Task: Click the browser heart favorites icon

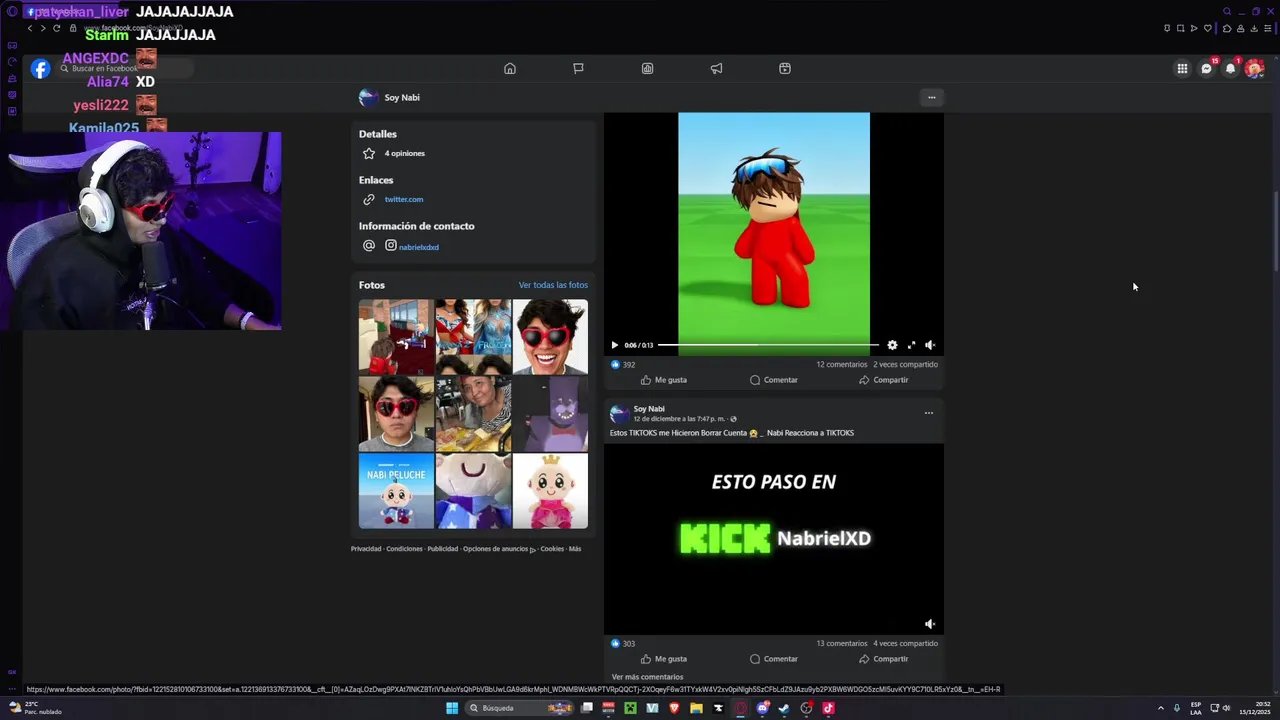Action: click(1207, 28)
